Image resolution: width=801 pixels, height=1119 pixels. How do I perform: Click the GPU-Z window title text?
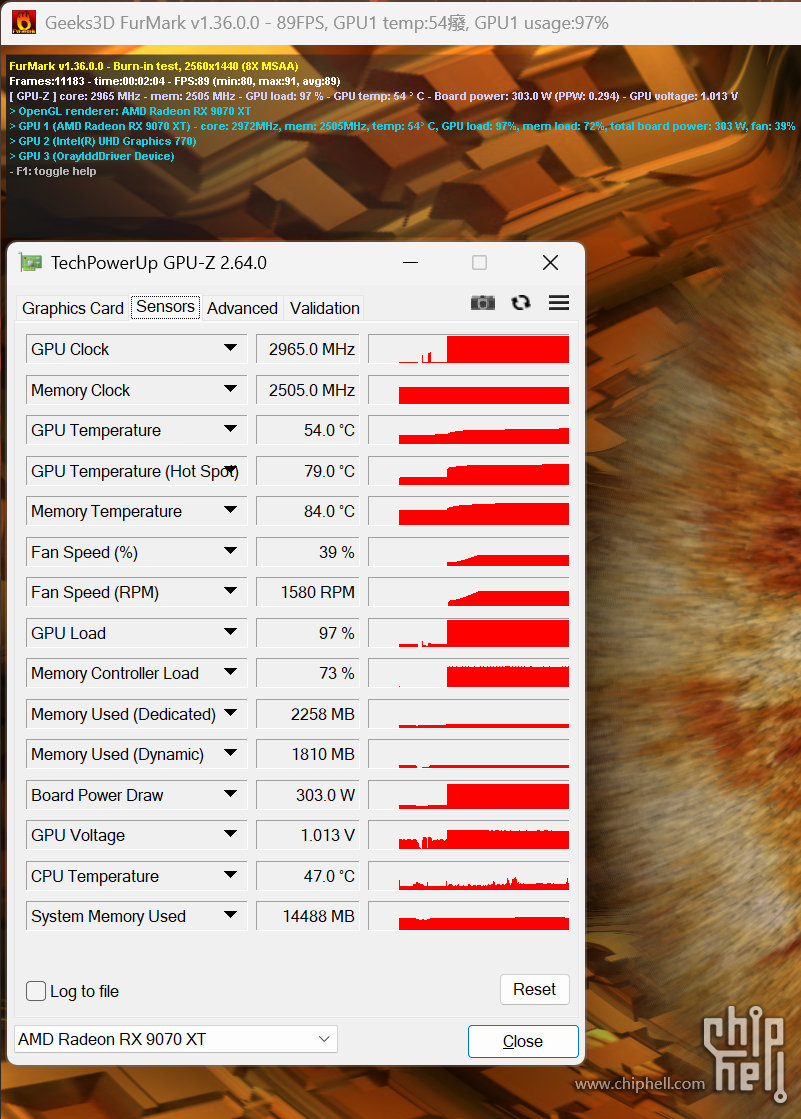(x=158, y=263)
